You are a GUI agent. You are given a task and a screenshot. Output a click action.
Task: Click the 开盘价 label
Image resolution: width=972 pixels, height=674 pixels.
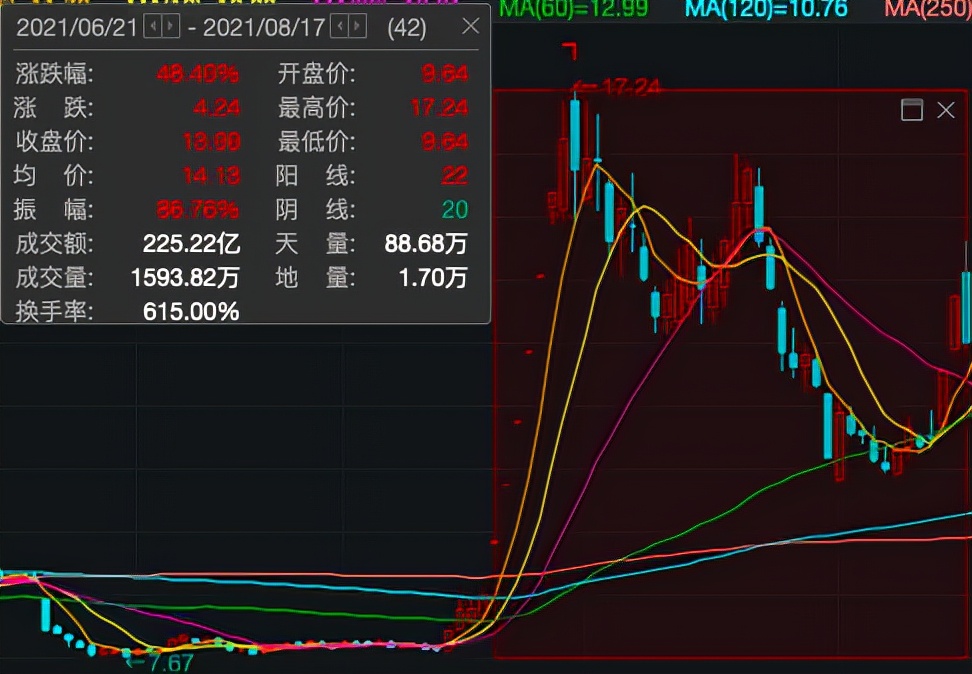(317, 74)
